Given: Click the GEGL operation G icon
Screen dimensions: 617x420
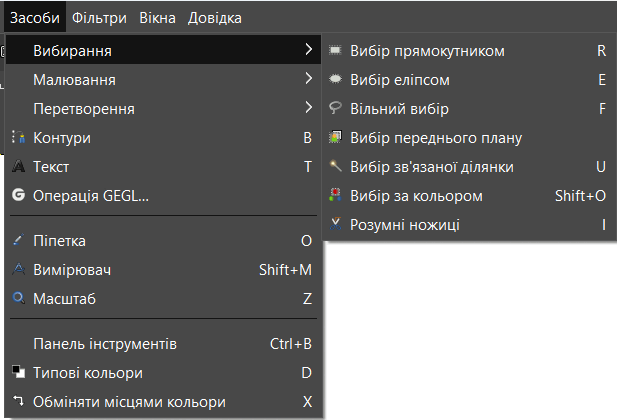Looking at the screenshot, I should (18, 195).
